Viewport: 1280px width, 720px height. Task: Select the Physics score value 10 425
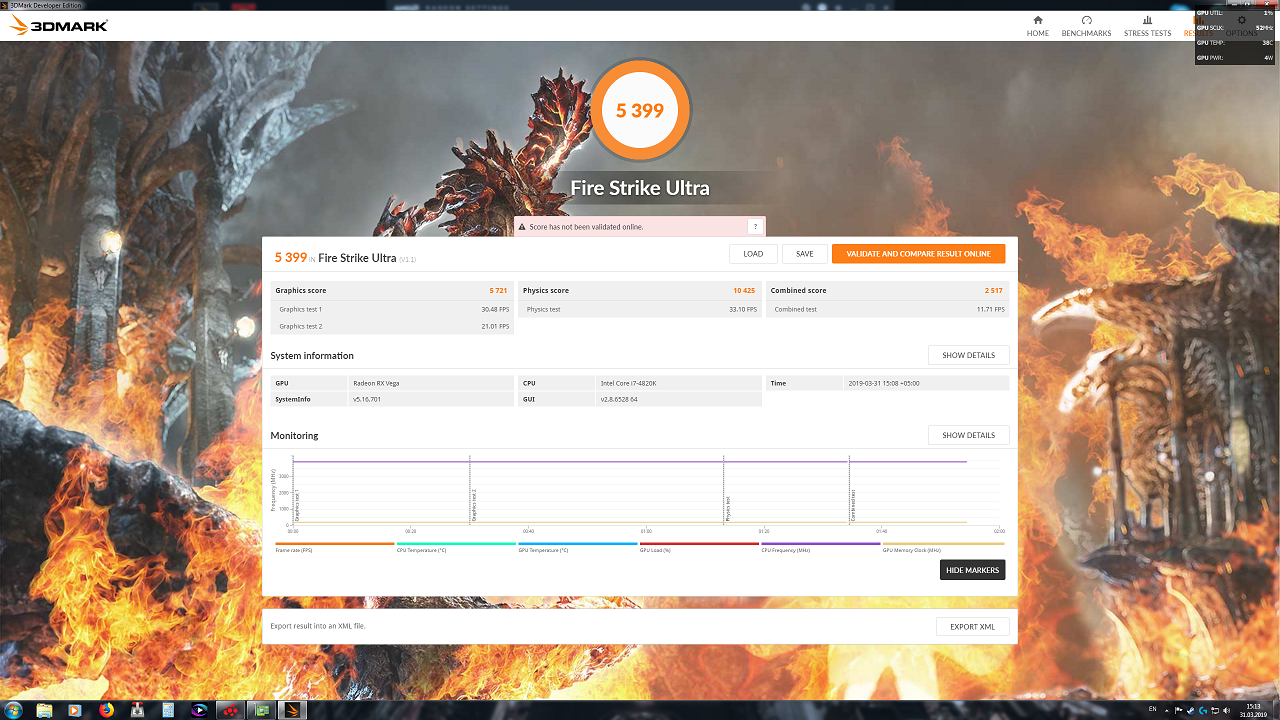(744, 291)
